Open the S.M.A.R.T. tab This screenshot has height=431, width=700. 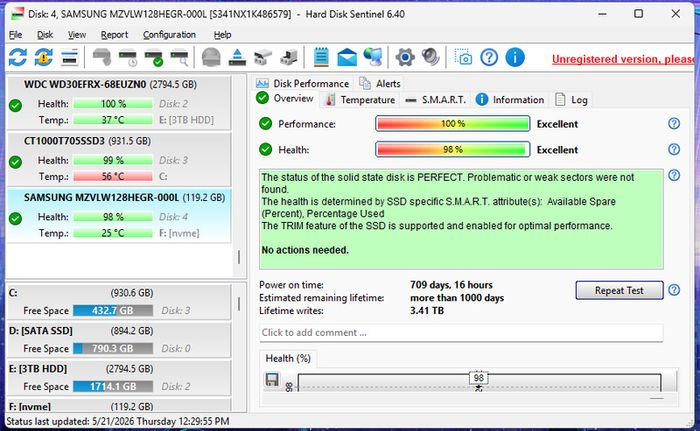435,100
